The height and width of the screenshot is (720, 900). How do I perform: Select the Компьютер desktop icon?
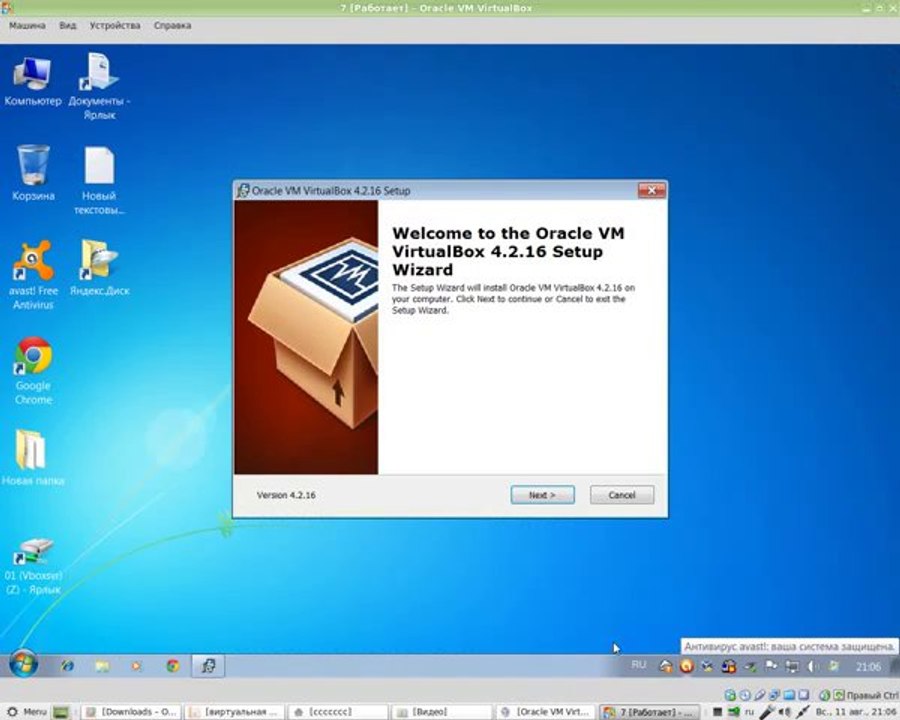click(x=33, y=81)
